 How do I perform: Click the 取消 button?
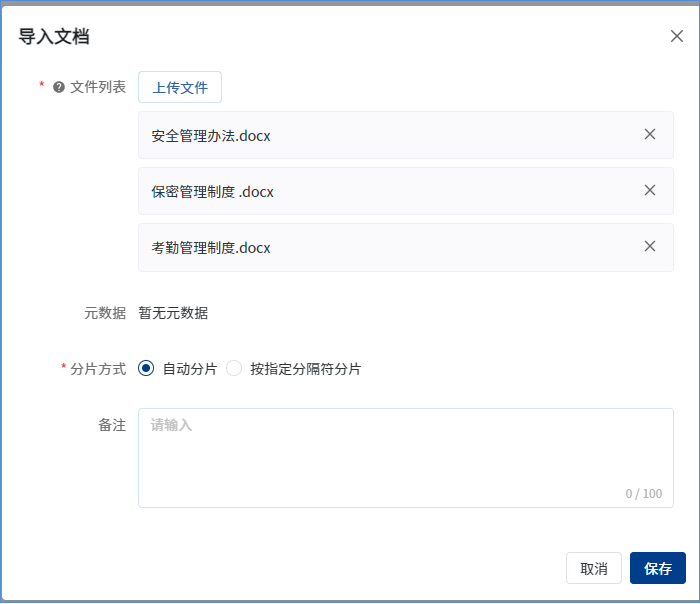593,568
